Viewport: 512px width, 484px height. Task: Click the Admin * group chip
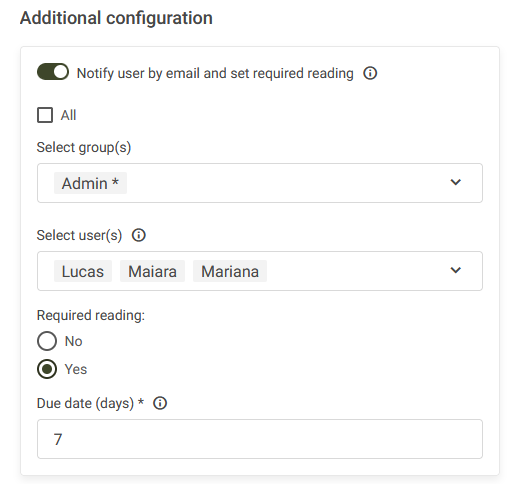click(90, 183)
